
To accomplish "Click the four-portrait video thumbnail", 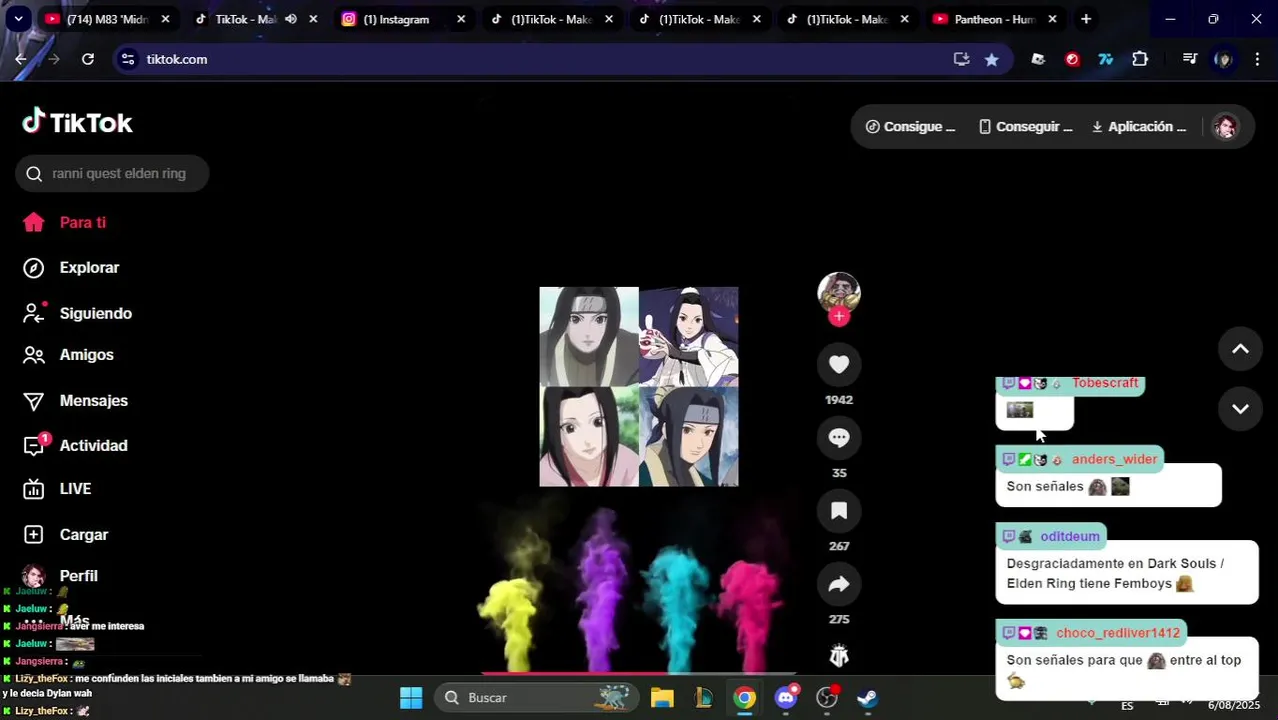I will pyautogui.click(x=639, y=387).
